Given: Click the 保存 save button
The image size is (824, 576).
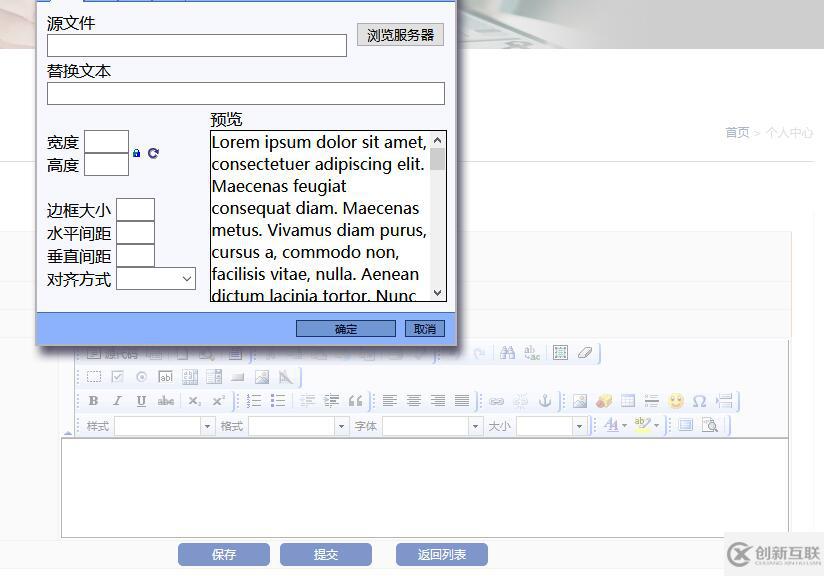Looking at the screenshot, I should coord(224,554).
